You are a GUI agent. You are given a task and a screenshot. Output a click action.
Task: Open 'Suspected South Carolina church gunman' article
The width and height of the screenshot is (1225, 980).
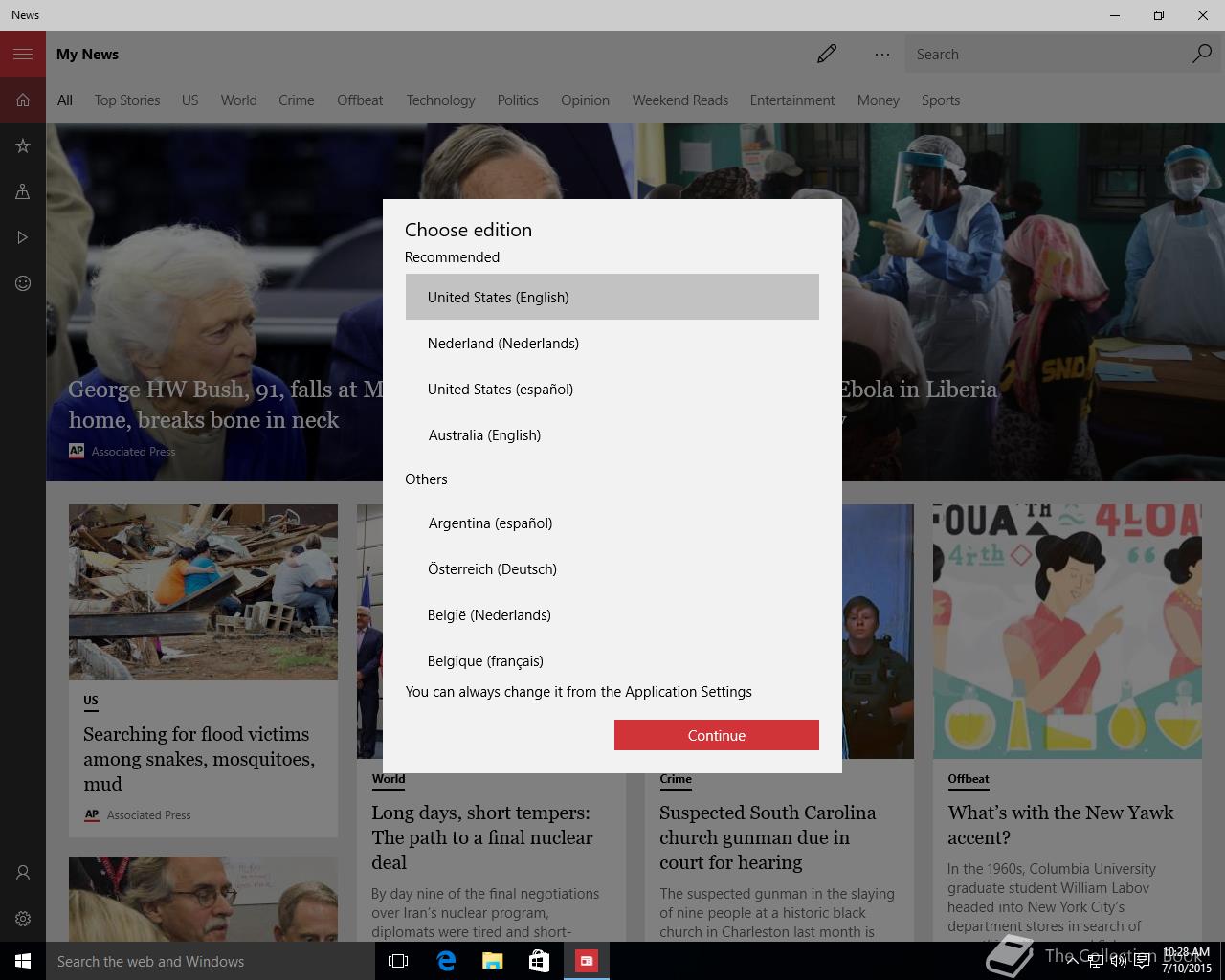click(768, 837)
